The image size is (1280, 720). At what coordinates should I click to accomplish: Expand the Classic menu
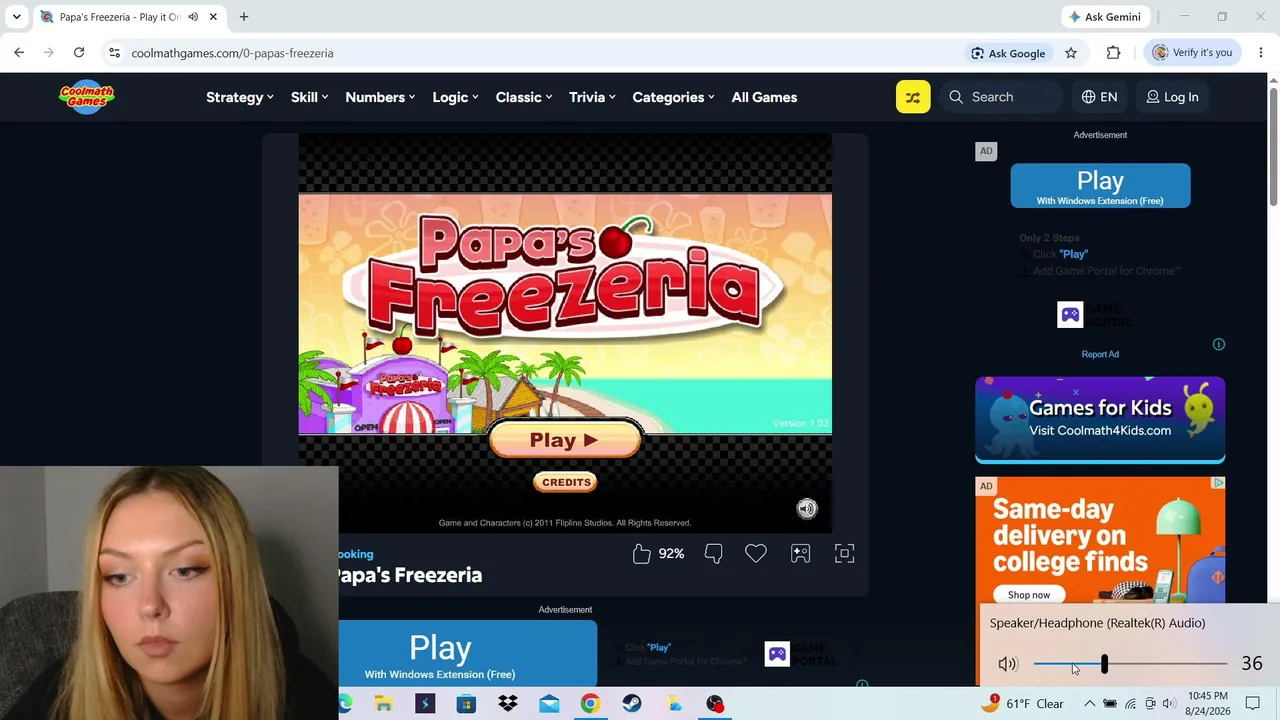pos(524,97)
